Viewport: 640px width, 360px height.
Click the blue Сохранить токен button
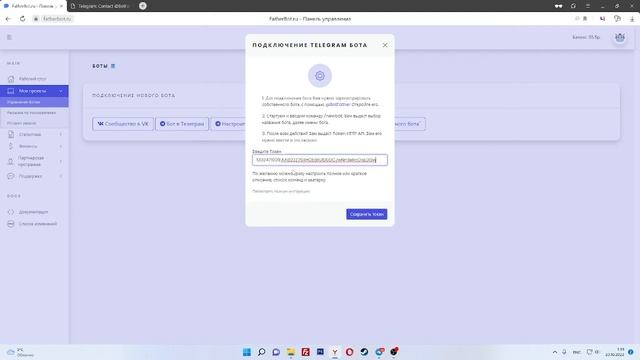(x=367, y=214)
